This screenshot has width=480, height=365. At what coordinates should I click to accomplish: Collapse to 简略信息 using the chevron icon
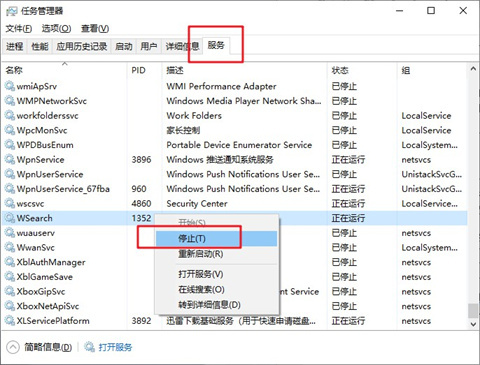(x=13, y=347)
